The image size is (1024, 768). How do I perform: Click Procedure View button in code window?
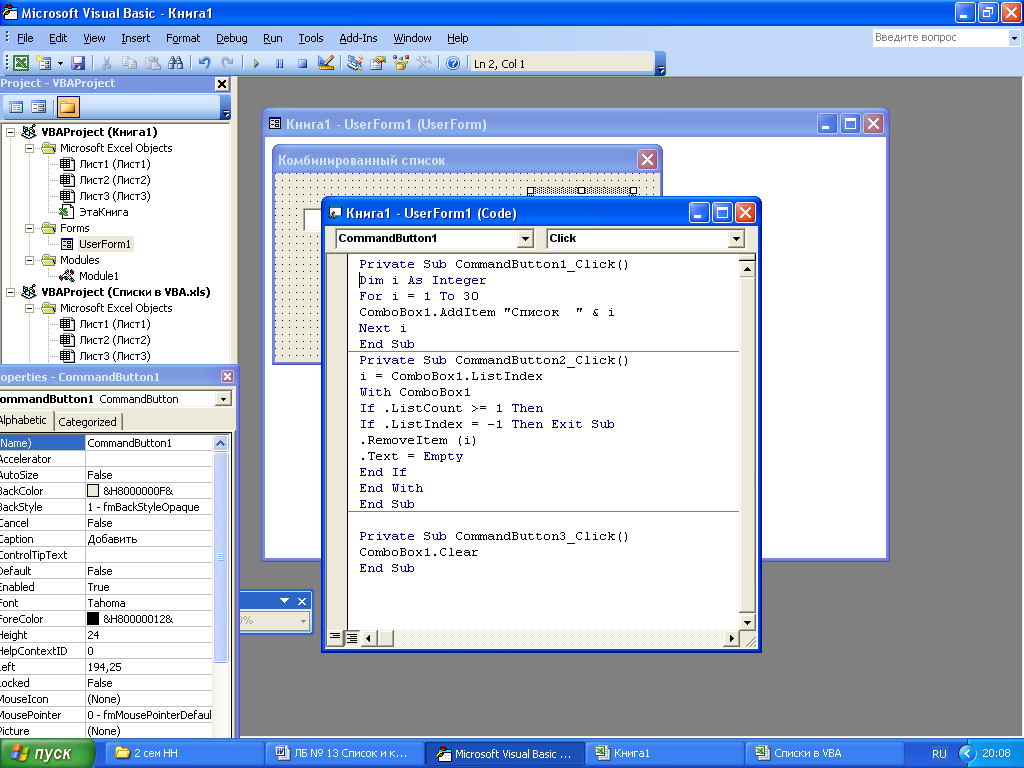point(335,637)
